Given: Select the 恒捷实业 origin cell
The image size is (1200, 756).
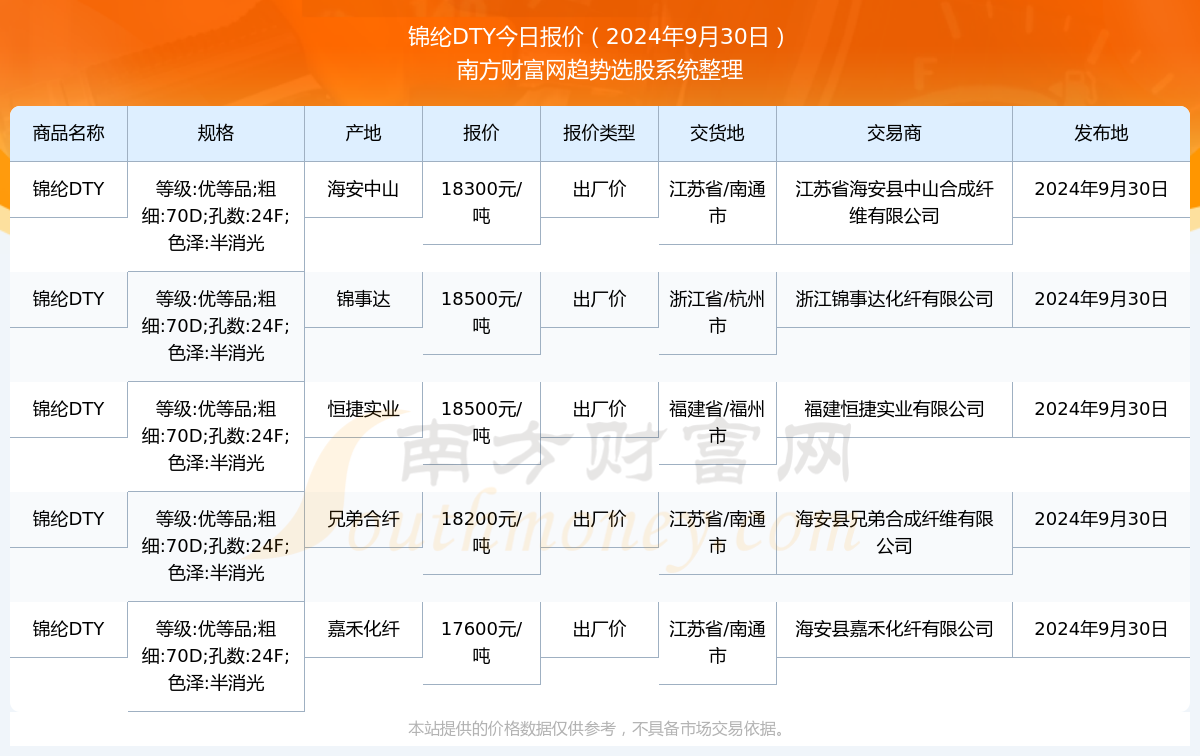Looking at the screenshot, I should (363, 409).
